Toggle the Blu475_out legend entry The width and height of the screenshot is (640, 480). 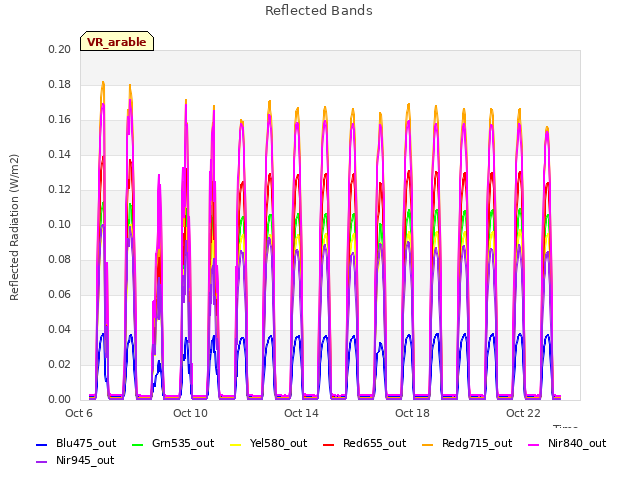coord(76,443)
